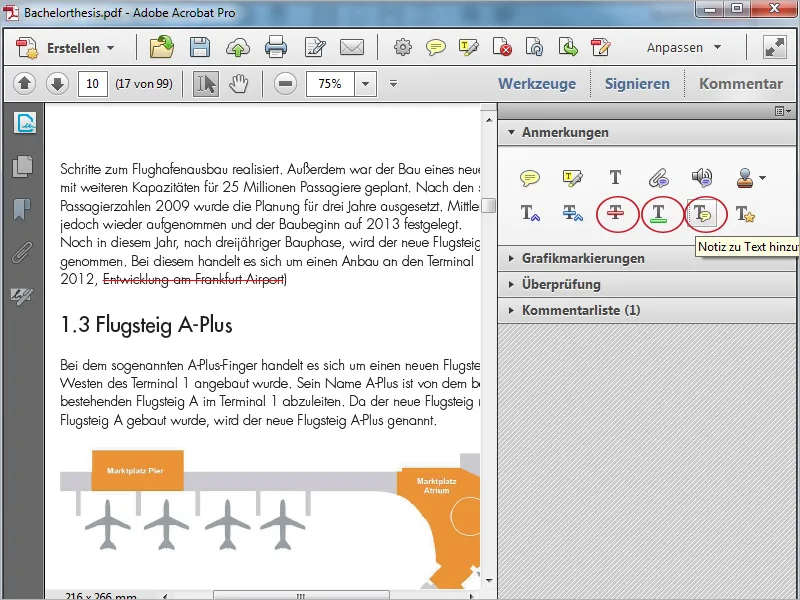
Task: Open the Kommentar pane
Action: click(741, 84)
